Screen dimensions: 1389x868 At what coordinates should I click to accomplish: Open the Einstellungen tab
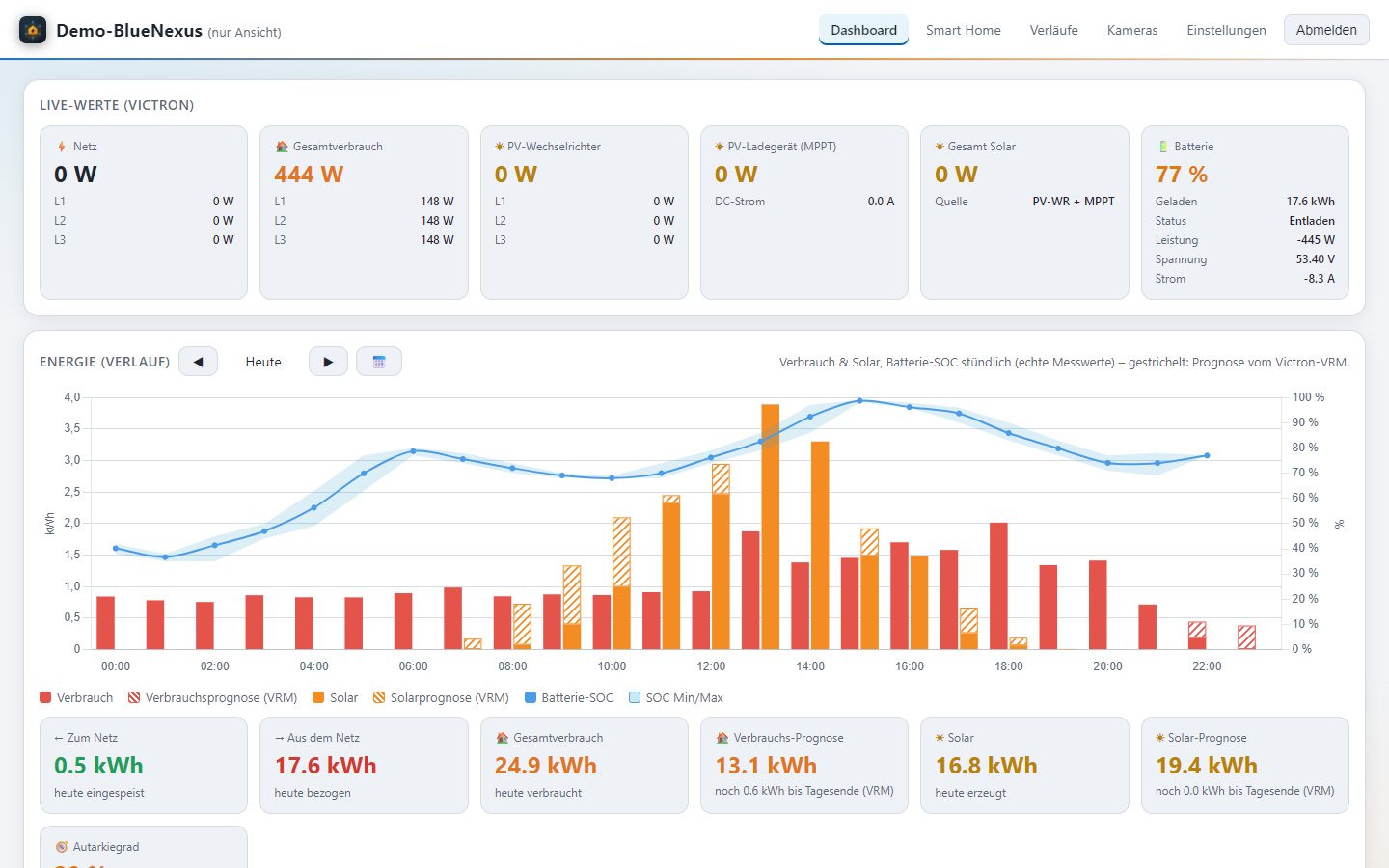click(x=1226, y=30)
